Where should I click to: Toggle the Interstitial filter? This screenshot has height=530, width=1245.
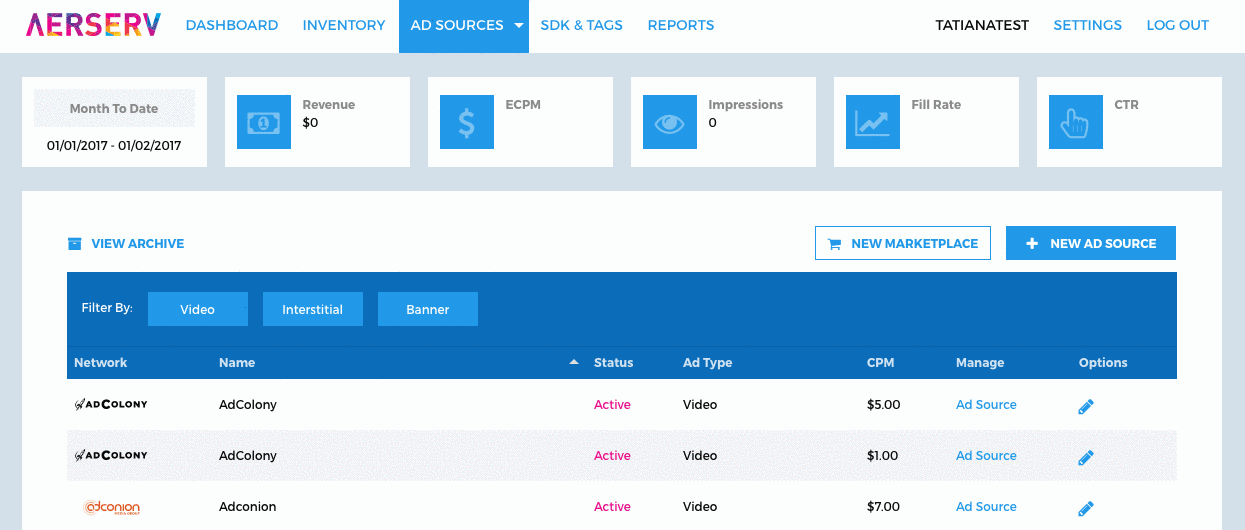312,309
